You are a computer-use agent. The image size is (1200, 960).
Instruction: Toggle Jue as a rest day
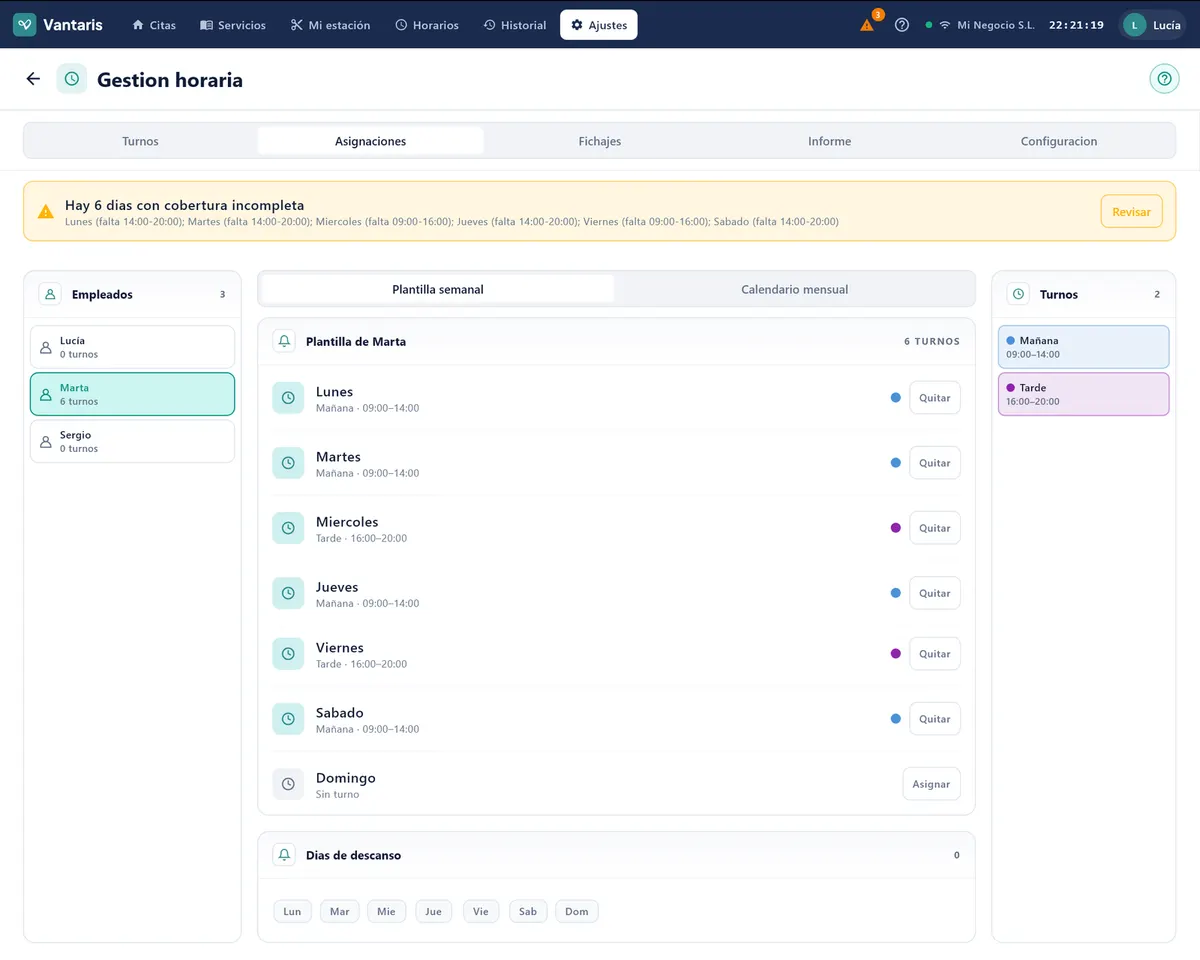(x=434, y=911)
